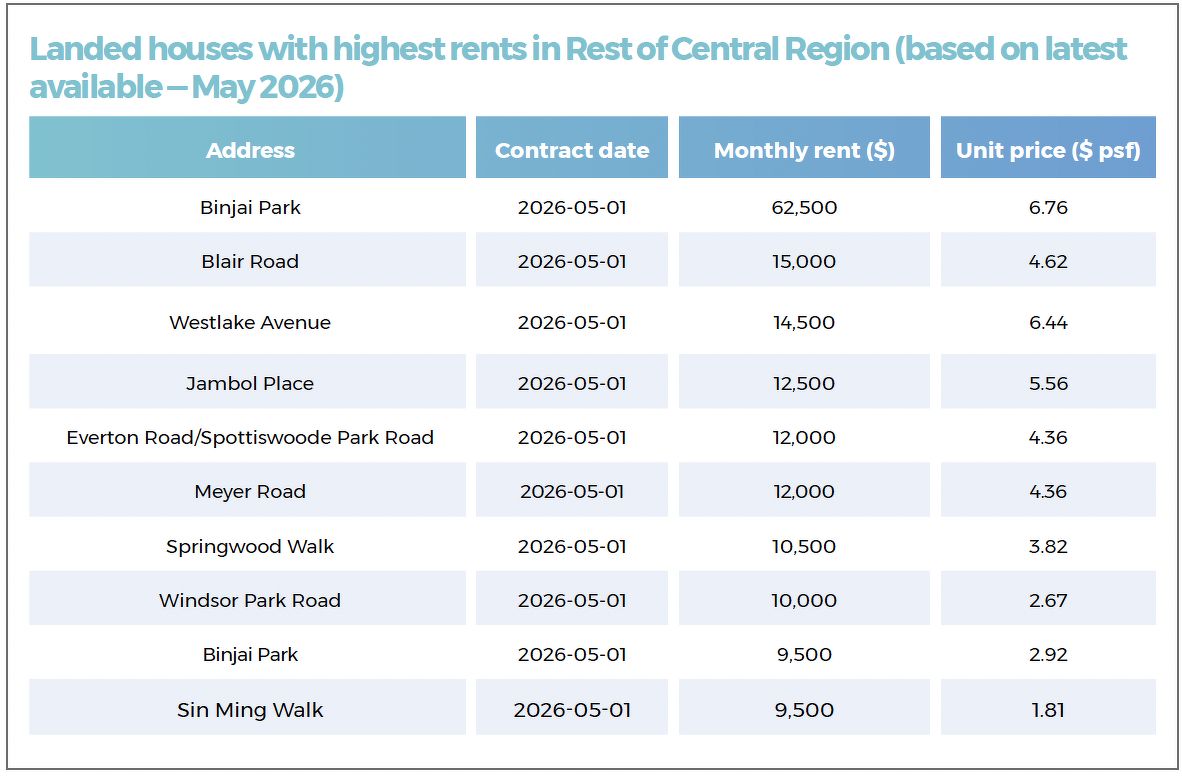Click the 9,500 rent in Sin Ming Walk row
The width and height of the screenshot is (1182, 776).
tap(804, 710)
